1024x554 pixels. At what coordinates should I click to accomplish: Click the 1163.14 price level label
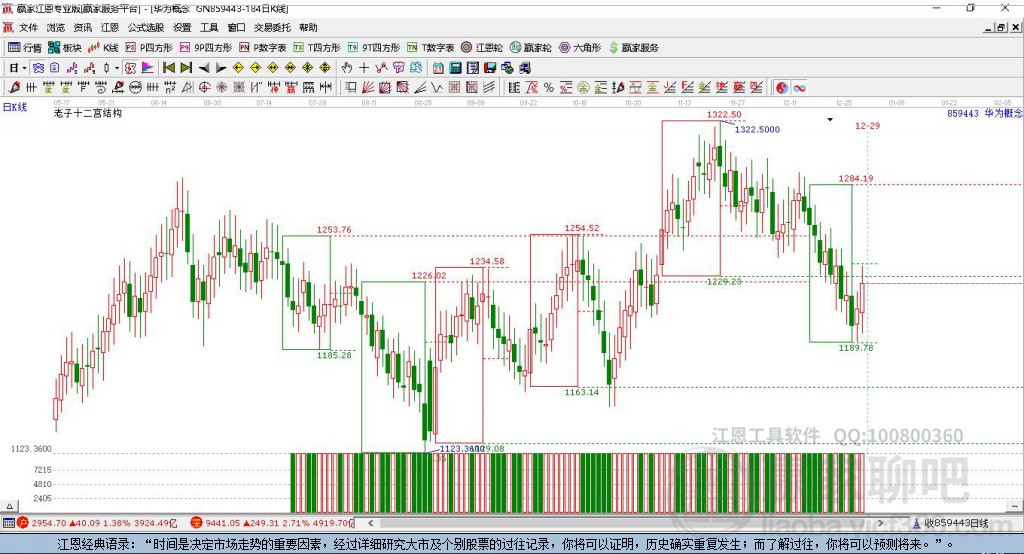581,392
